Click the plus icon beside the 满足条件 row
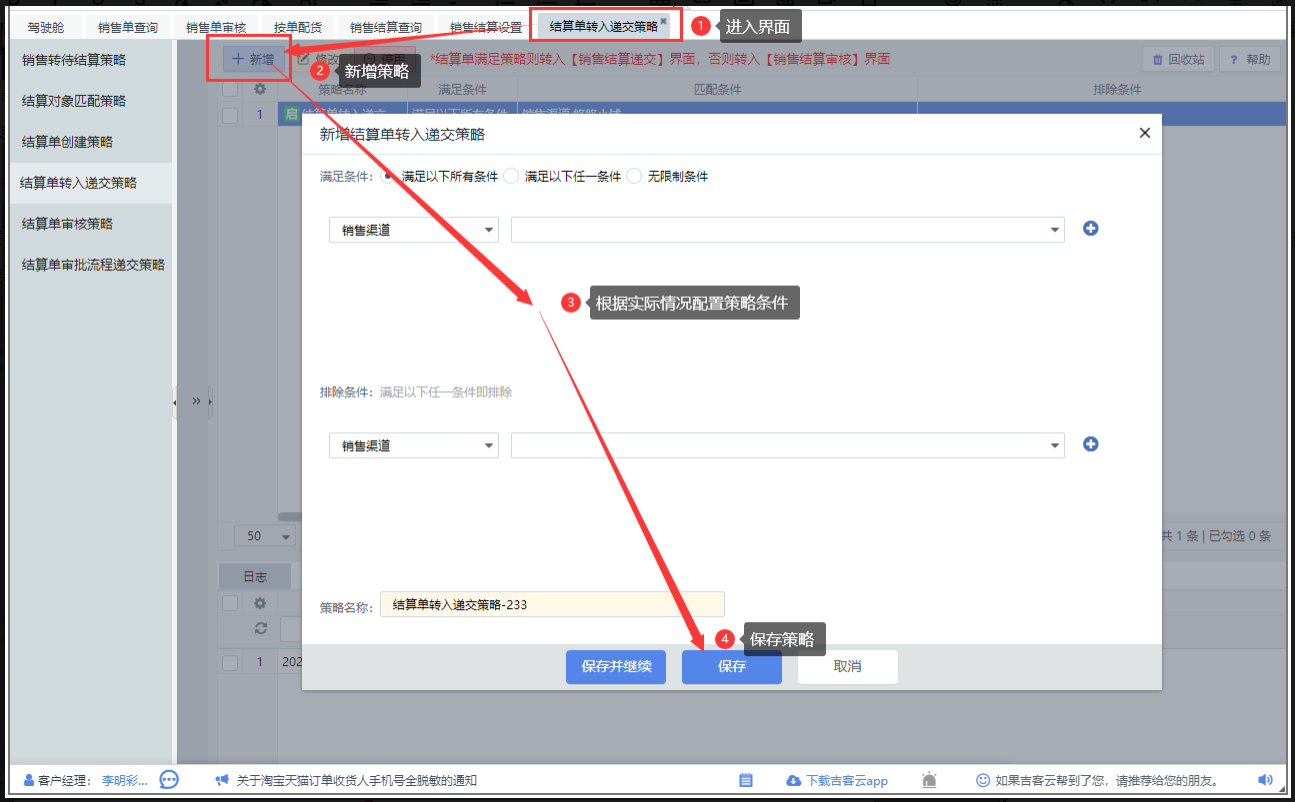The width and height of the screenshot is (1295, 802). tap(1091, 228)
